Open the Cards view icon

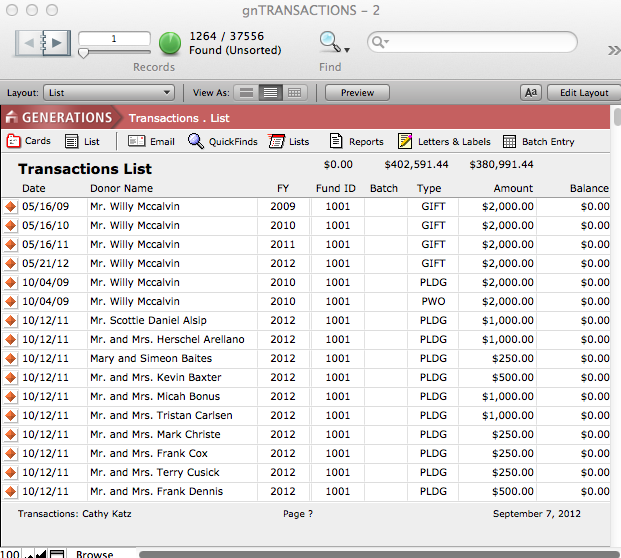[14, 142]
